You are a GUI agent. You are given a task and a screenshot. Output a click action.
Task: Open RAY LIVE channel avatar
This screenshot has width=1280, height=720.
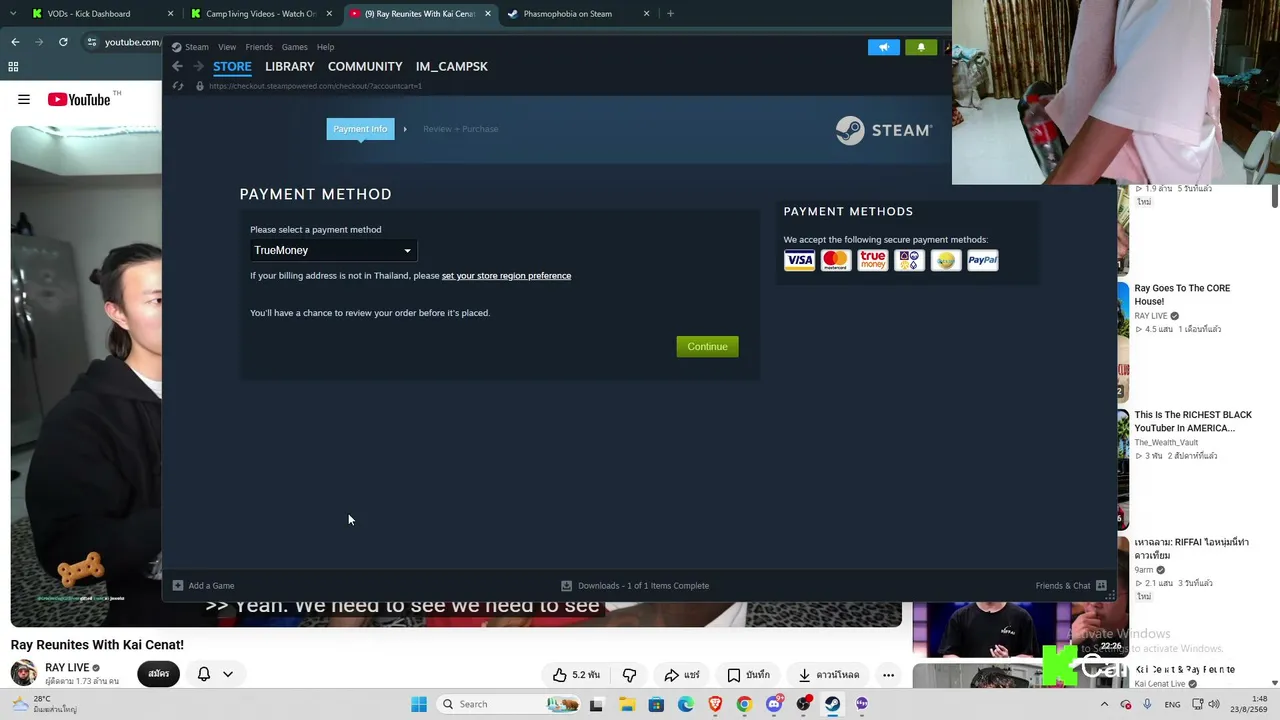point(24,673)
